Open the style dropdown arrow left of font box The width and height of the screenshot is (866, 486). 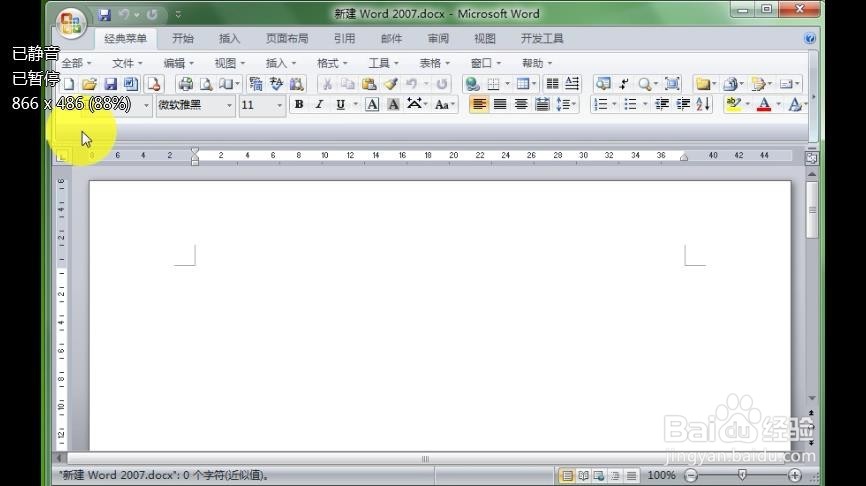click(146, 105)
